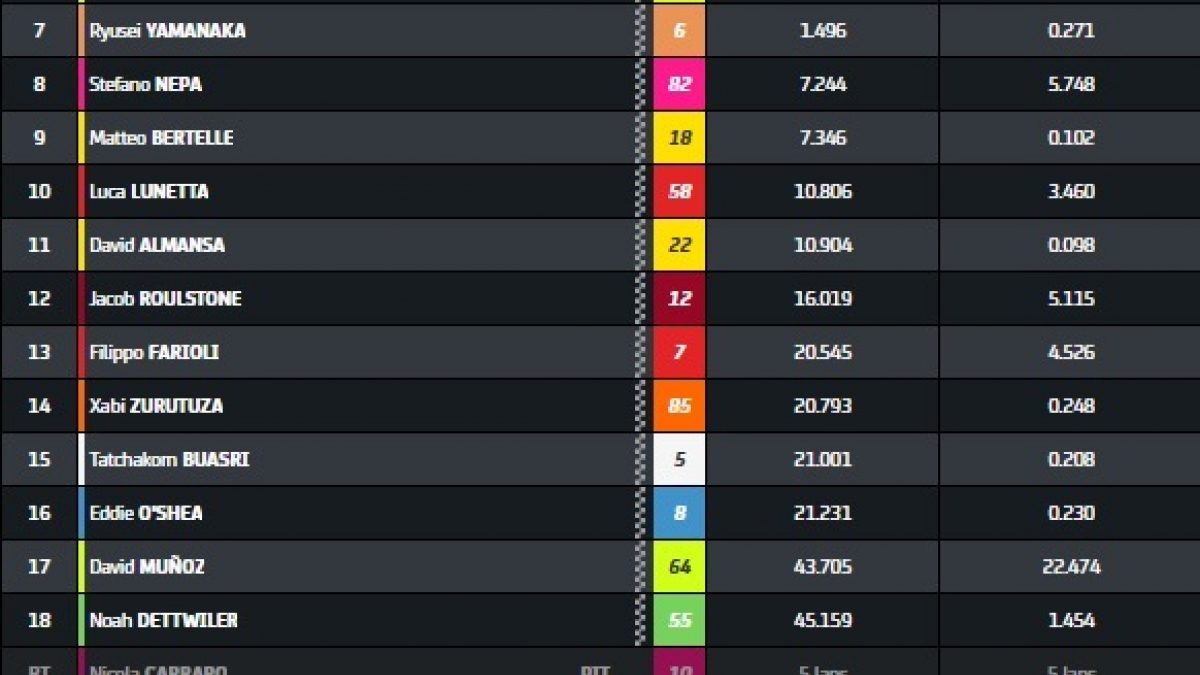Click David MUÑOZ gap time 43.705
The width and height of the screenshot is (1200, 675).
click(x=823, y=567)
